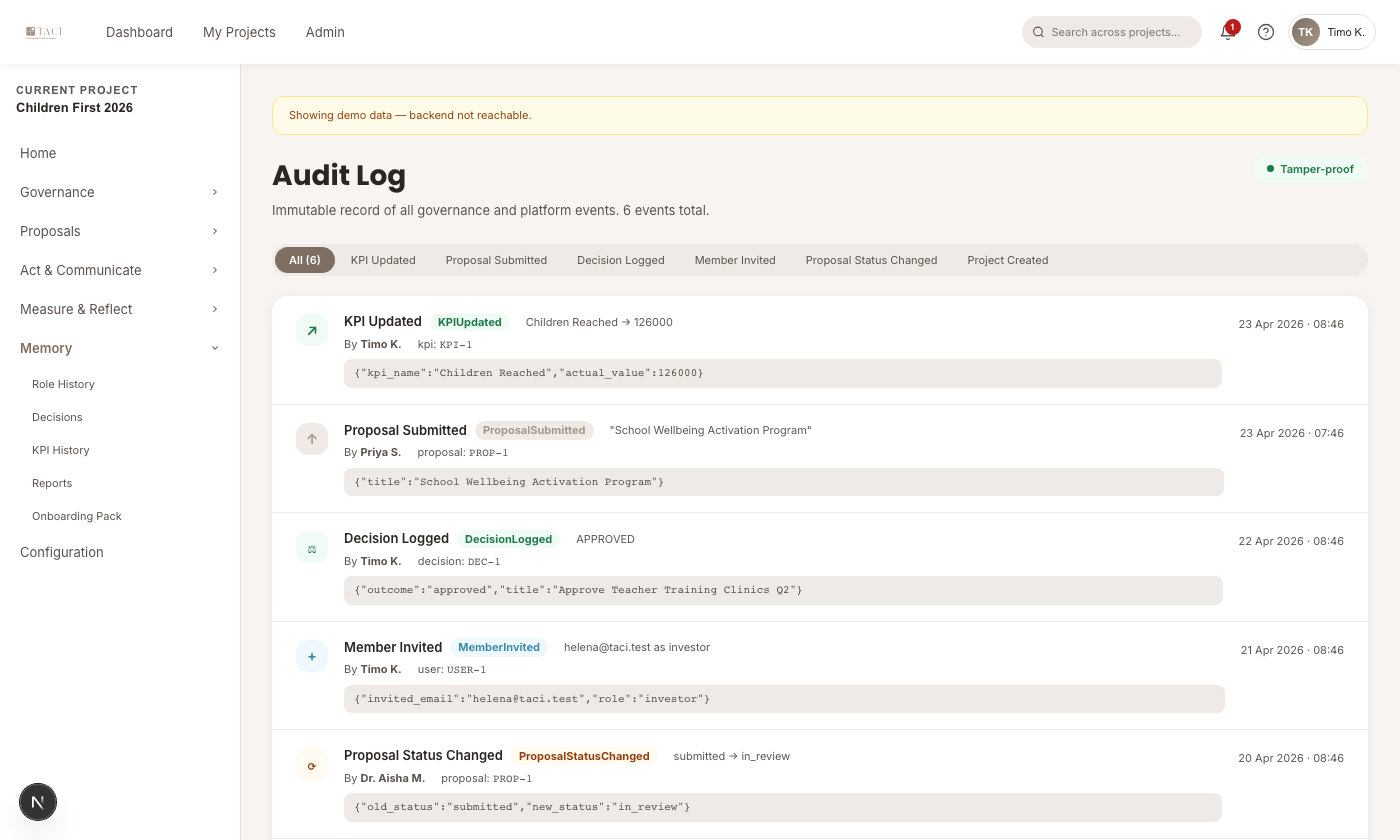This screenshot has width=1400, height=840.
Task: Expand Act & Communicate chevron
Action: (214, 270)
